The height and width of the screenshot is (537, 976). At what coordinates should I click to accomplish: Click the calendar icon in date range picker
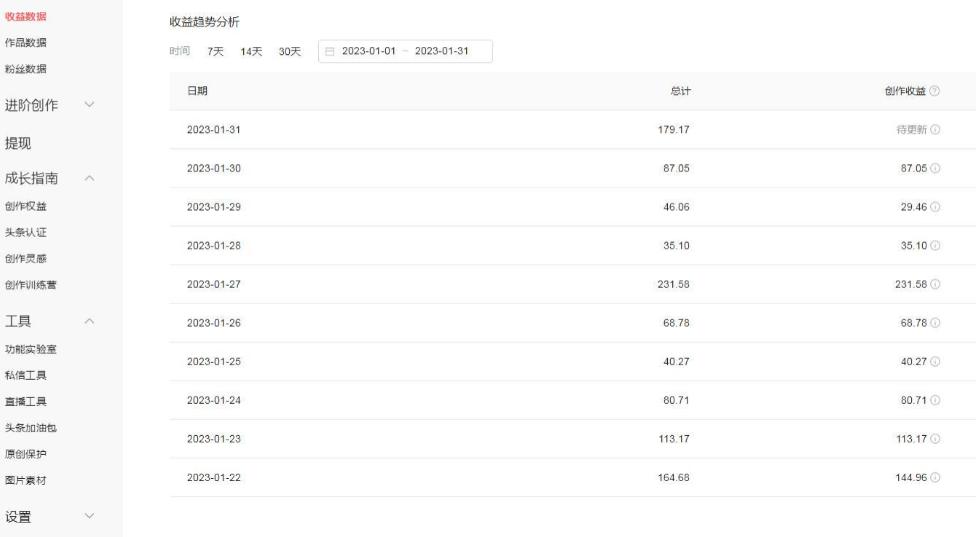[x=329, y=52]
